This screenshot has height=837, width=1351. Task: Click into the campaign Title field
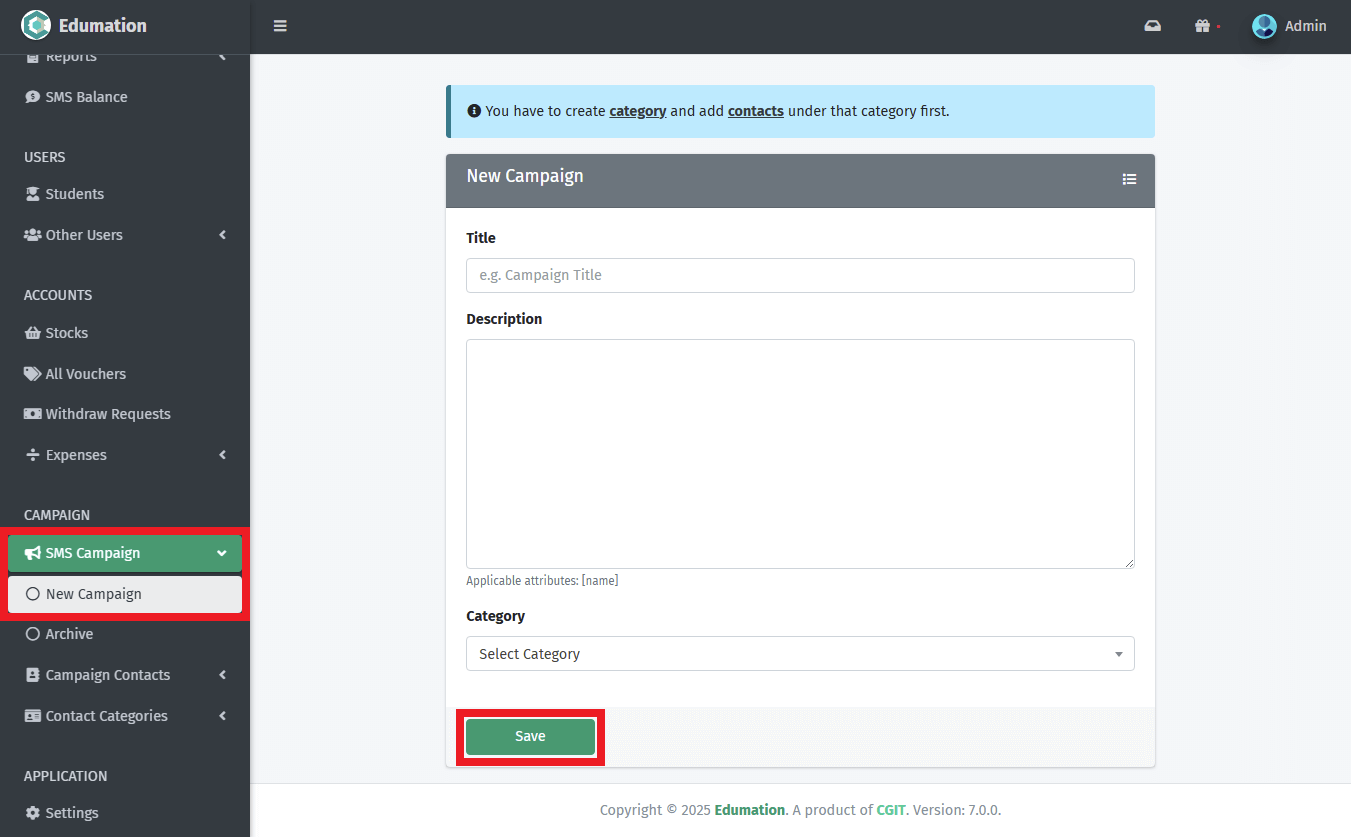799,275
